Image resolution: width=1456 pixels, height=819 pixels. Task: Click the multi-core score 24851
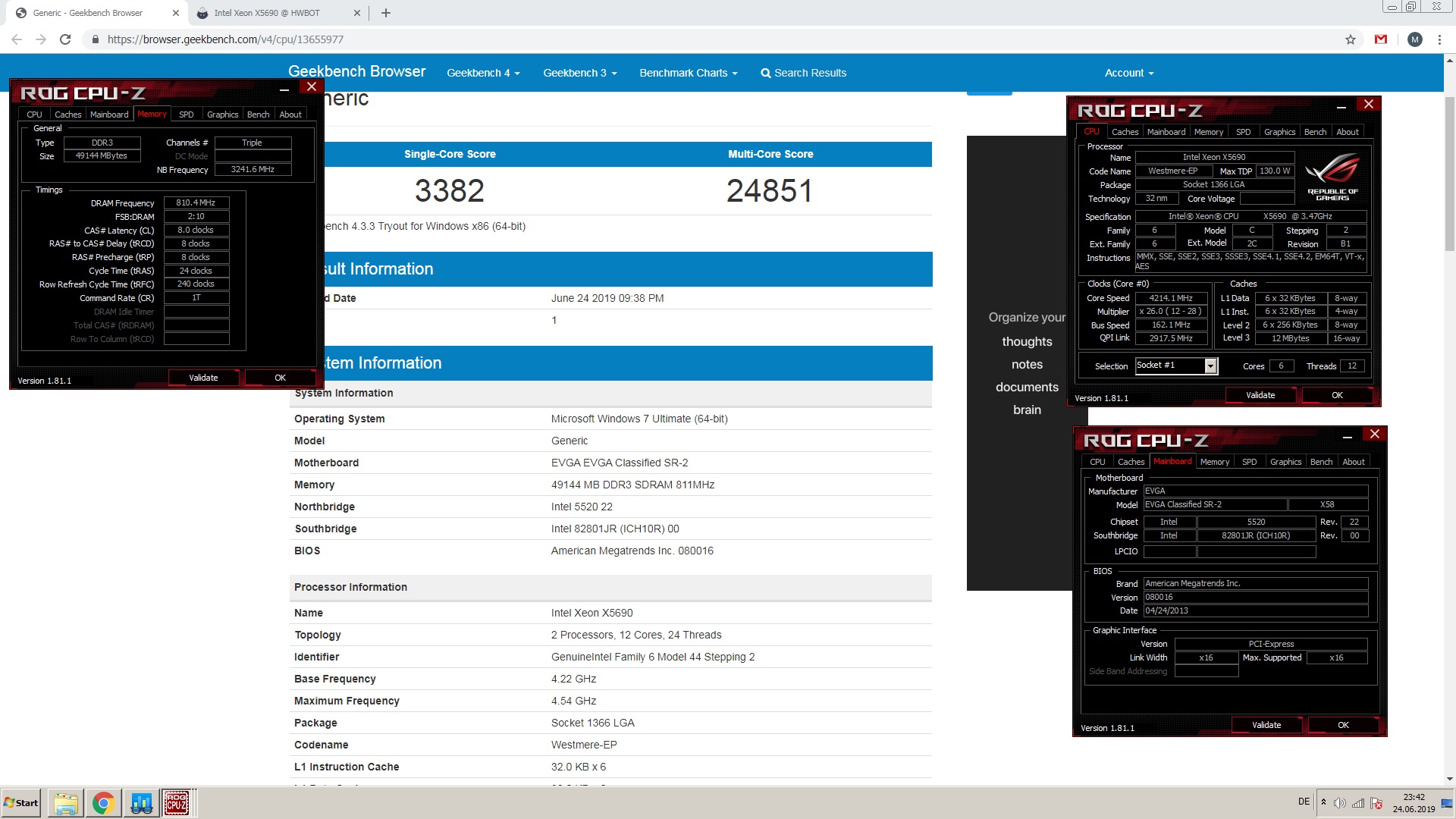pos(770,190)
